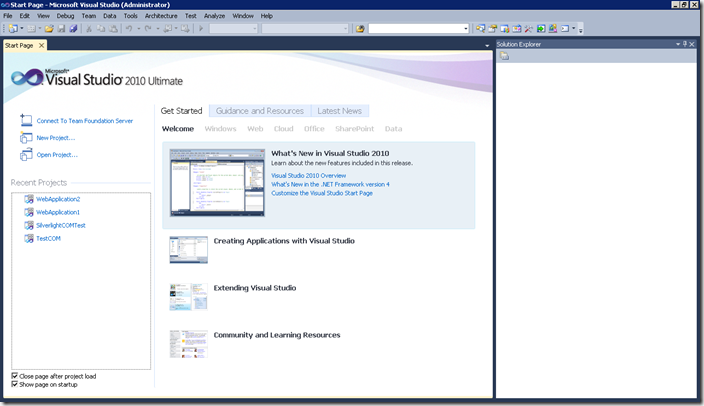Open the document tab list dropdown arrow
704x406 pixels.
pos(487,45)
